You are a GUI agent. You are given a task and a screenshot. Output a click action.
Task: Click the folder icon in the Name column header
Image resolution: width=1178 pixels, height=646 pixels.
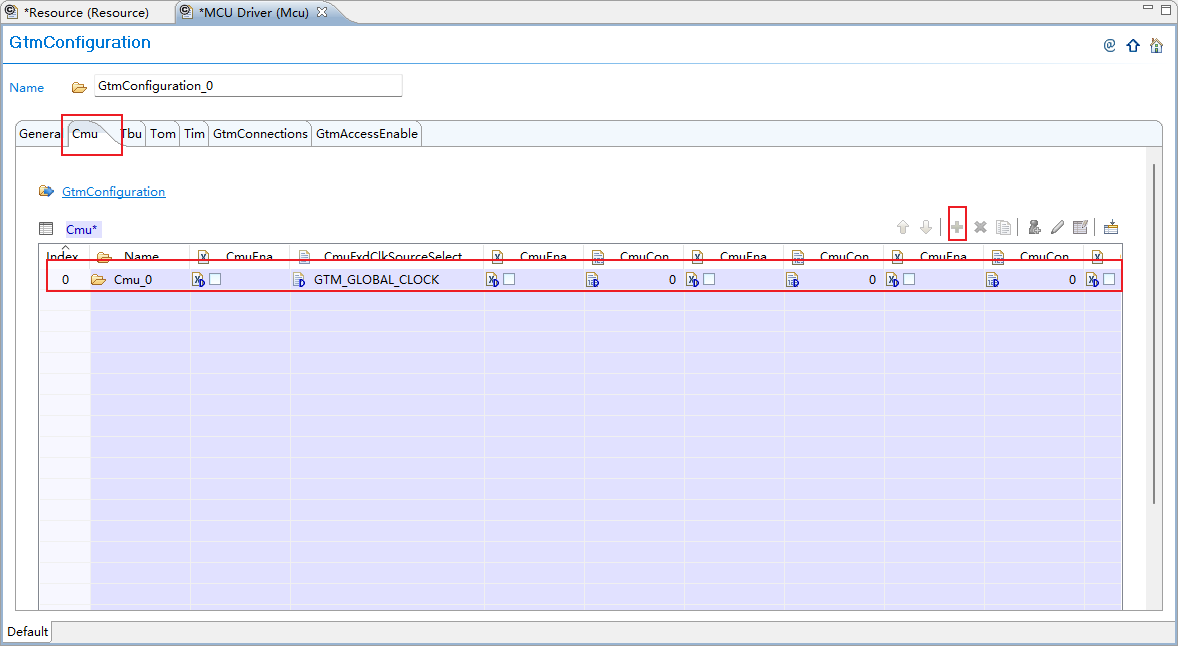click(104, 257)
